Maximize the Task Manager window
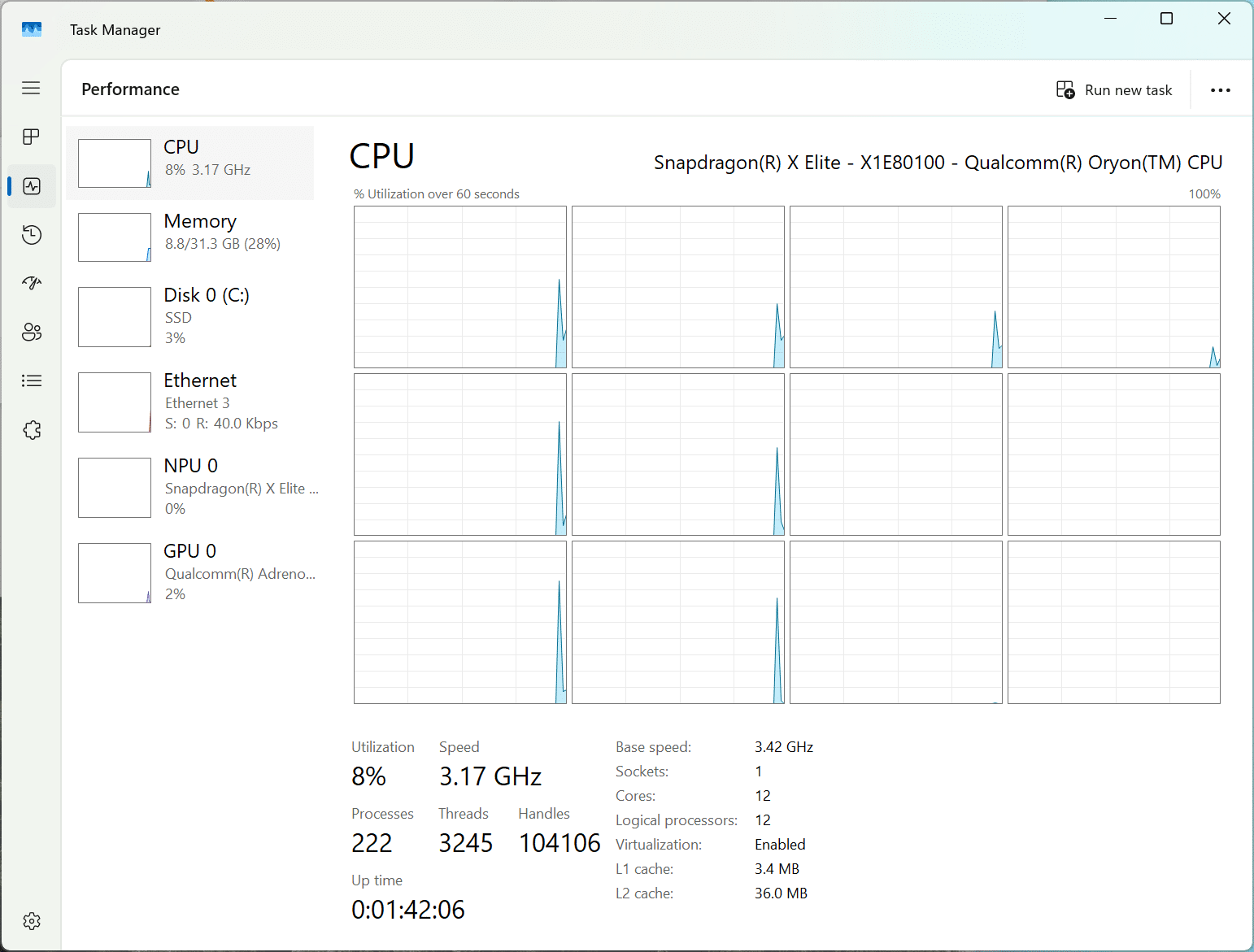Screen dimensions: 1254x952 tap(1166, 19)
